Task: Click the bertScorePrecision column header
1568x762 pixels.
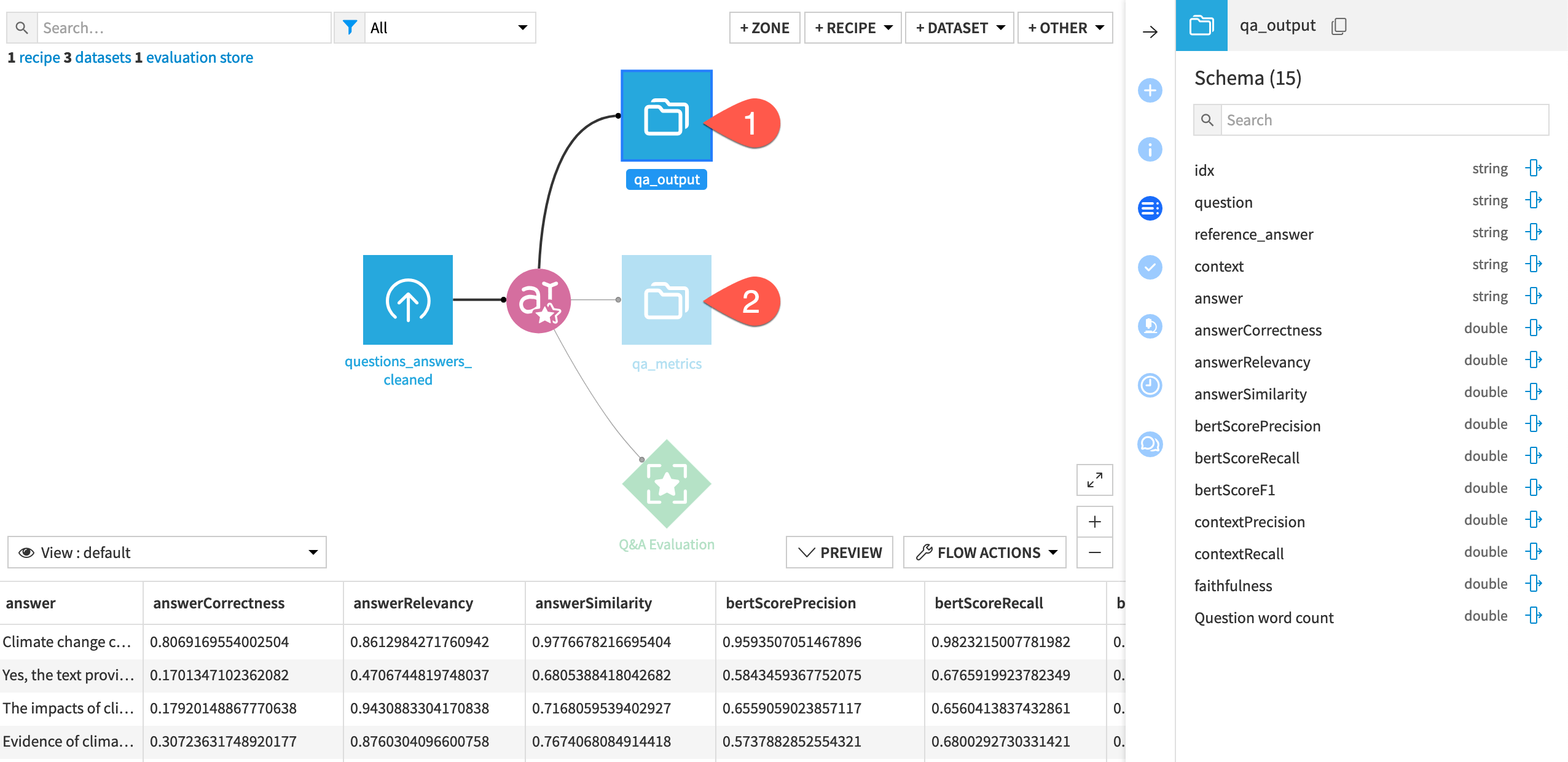Action: 820,603
